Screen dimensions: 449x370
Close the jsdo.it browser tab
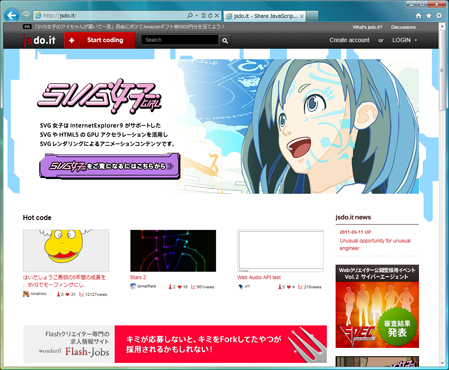pos(302,16)
